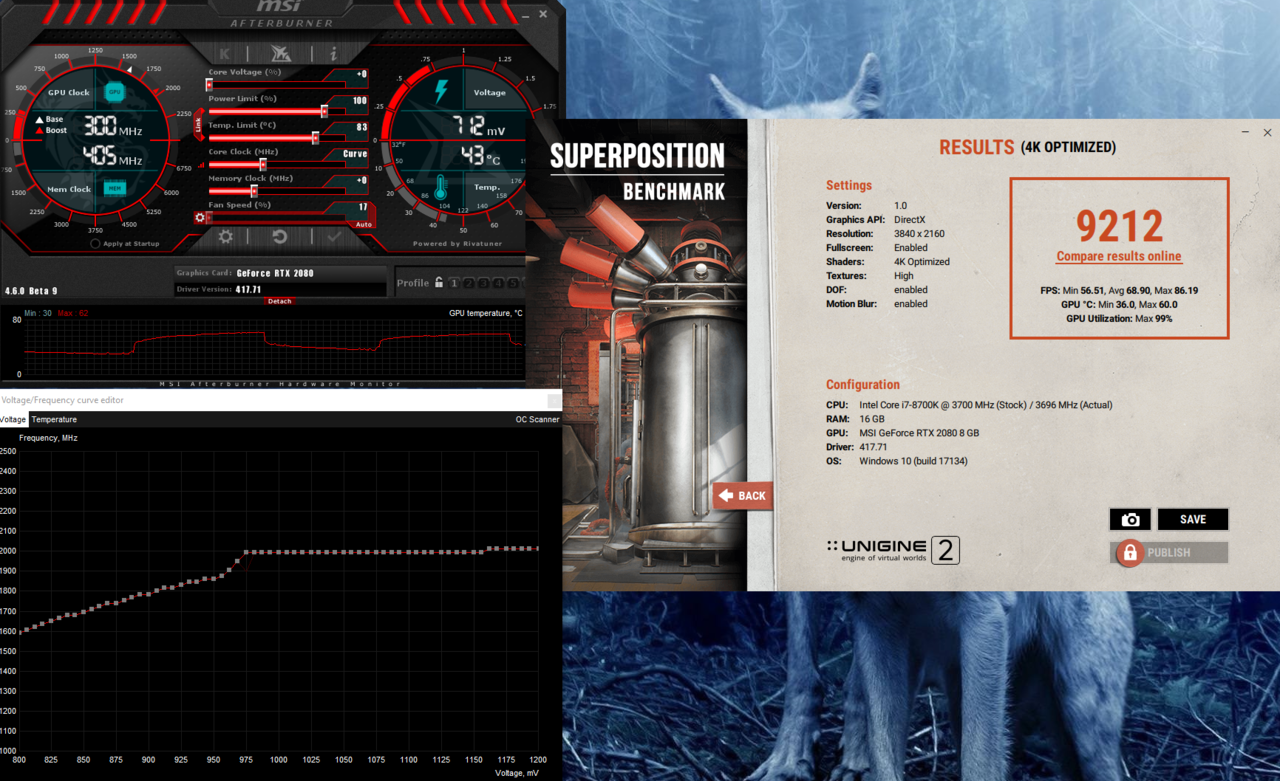The image size is (1280, 781).
Task: Click the thermometer temperature icon
Action: point(440,187)
